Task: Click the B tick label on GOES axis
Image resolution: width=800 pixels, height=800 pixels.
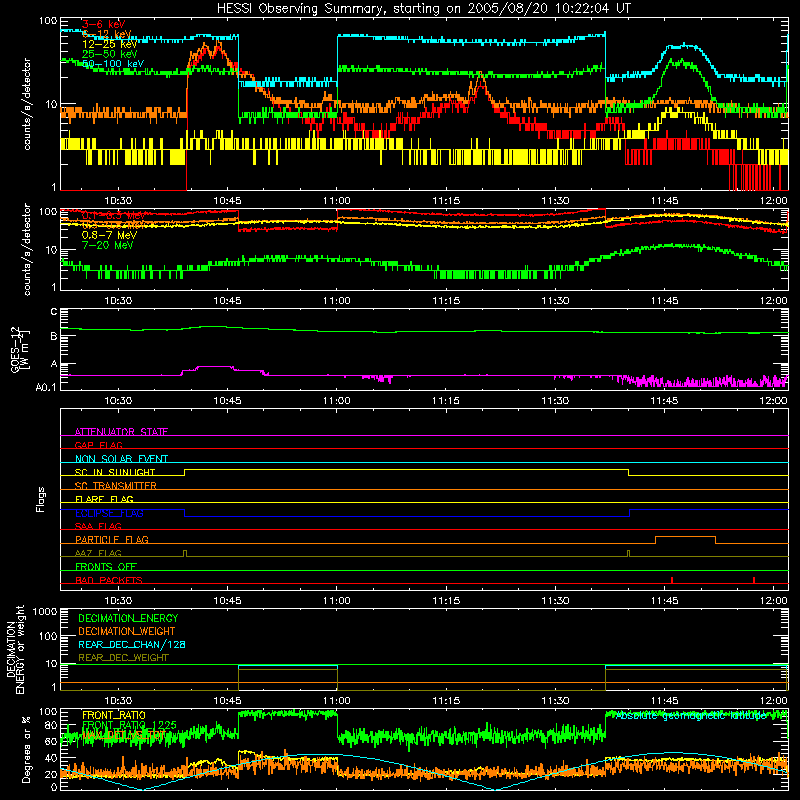Action: 54,336
